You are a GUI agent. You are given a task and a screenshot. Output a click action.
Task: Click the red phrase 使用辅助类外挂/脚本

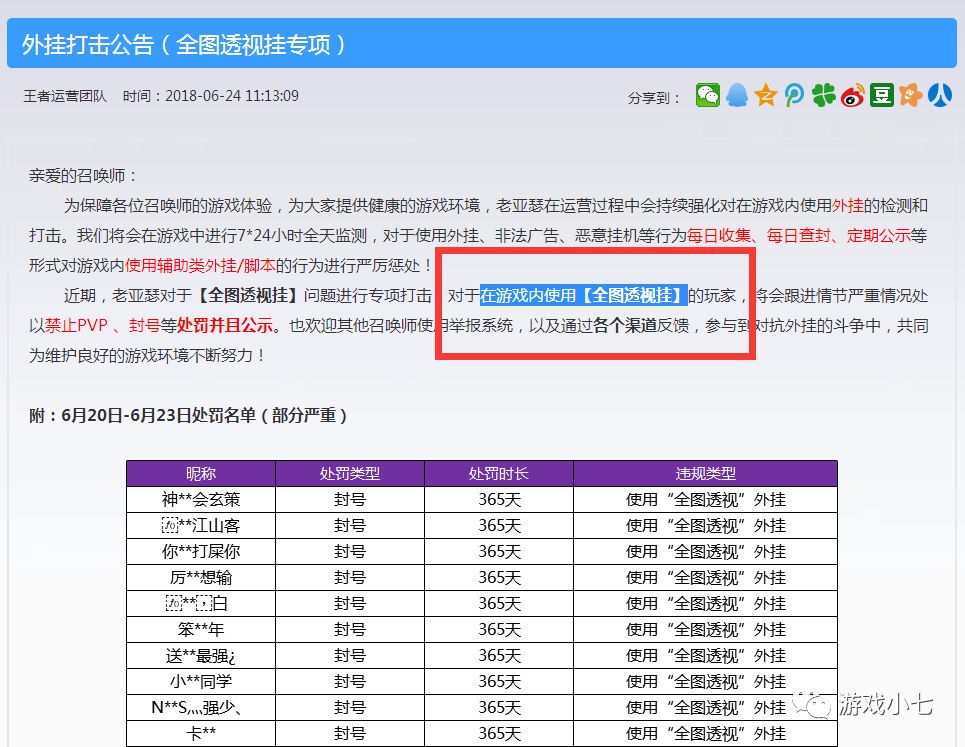pyautogui.click(x=200, y=265)
